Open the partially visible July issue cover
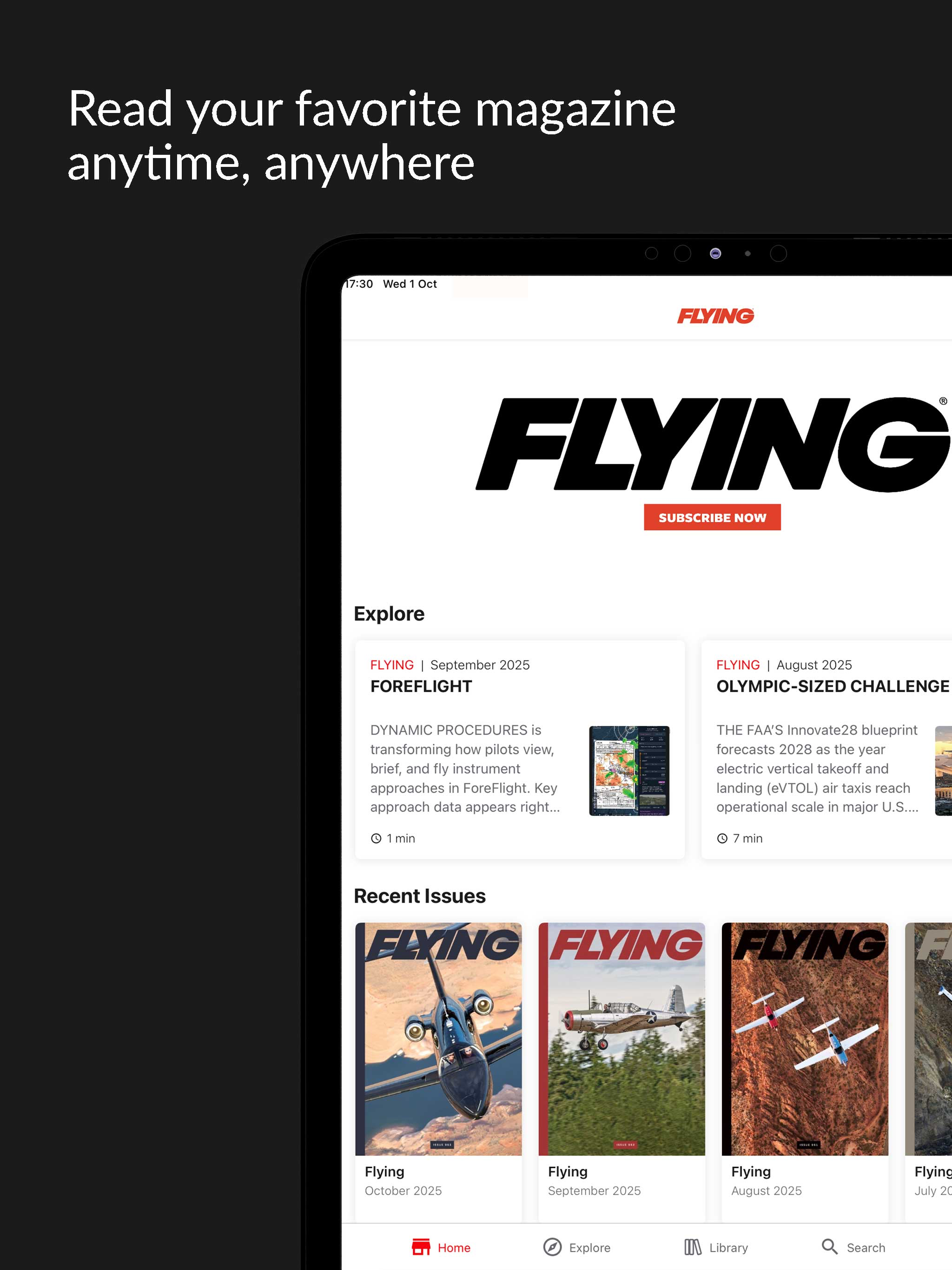The height and width of the screenshot is (1270, 952). point(928,1039)
